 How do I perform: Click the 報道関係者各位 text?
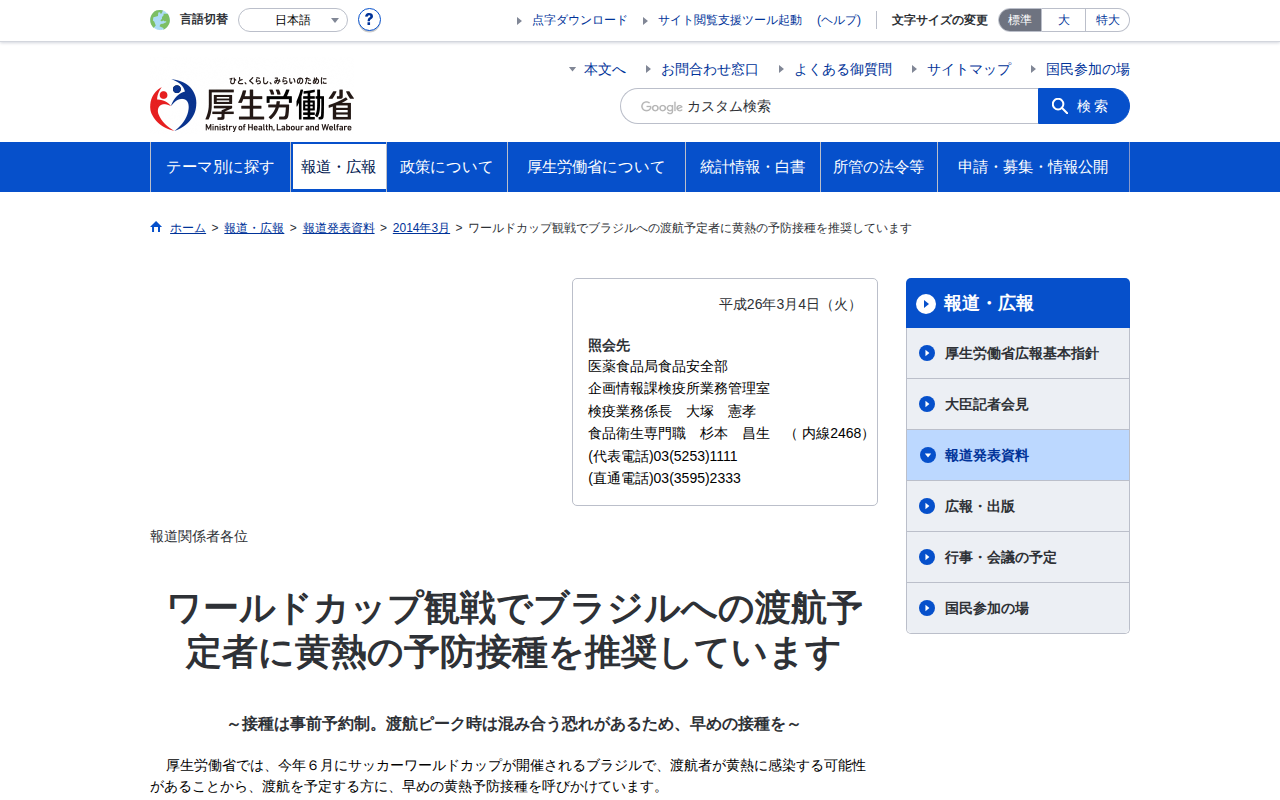199,536
